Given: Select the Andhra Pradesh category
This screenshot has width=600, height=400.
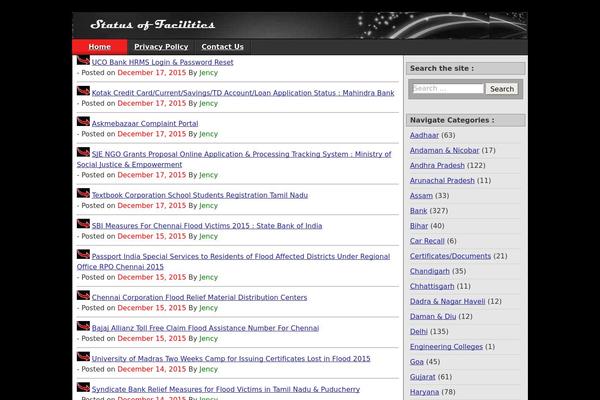Looking at the screenshot, I should point(437,165).
